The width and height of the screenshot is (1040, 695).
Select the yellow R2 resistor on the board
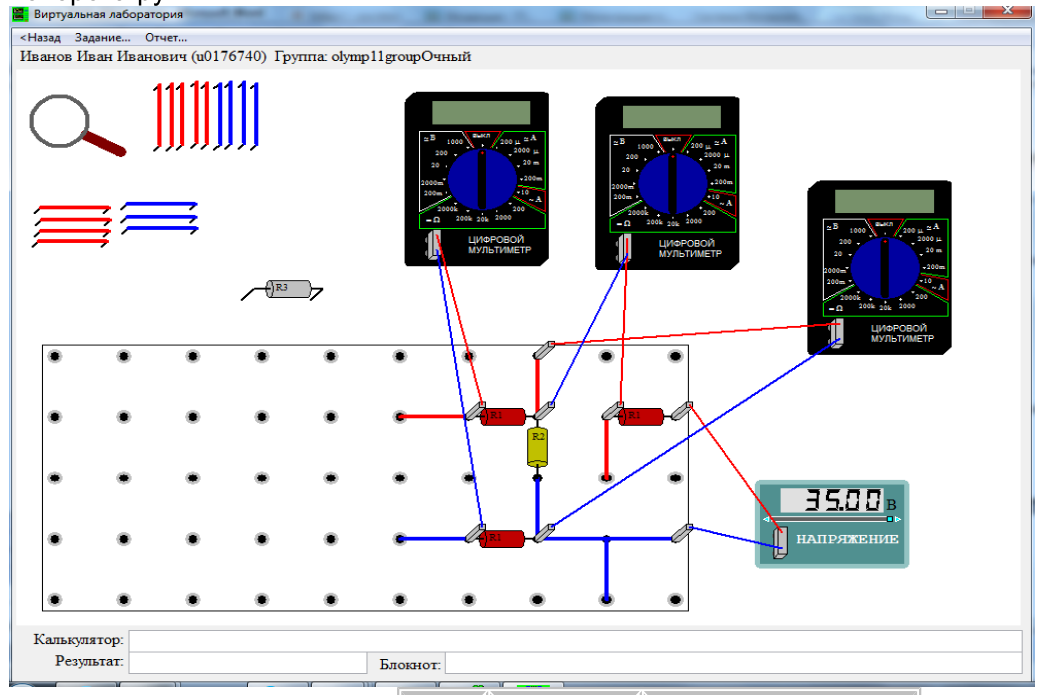coord(537,448)
